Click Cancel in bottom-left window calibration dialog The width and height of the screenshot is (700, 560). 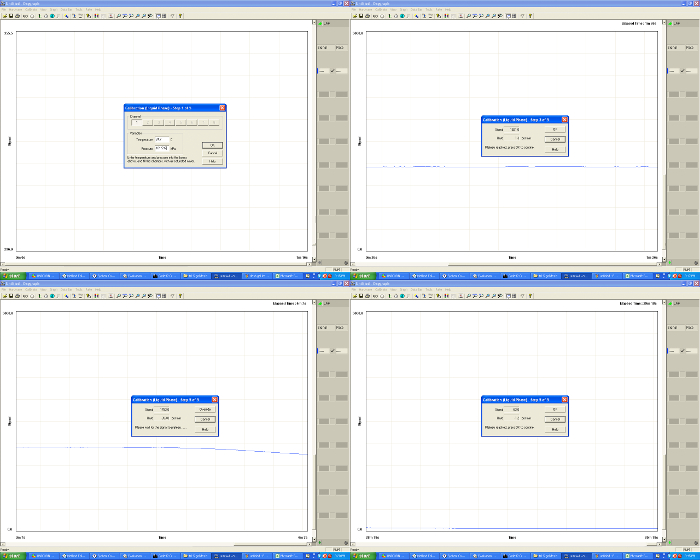click(205, 419)
